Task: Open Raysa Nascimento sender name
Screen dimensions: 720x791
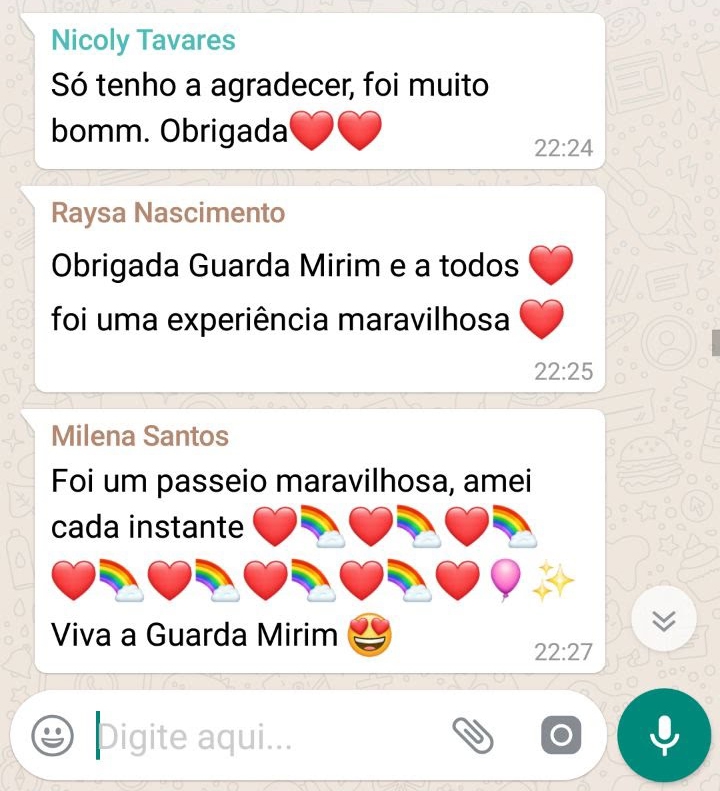Action: pos(168,212)
